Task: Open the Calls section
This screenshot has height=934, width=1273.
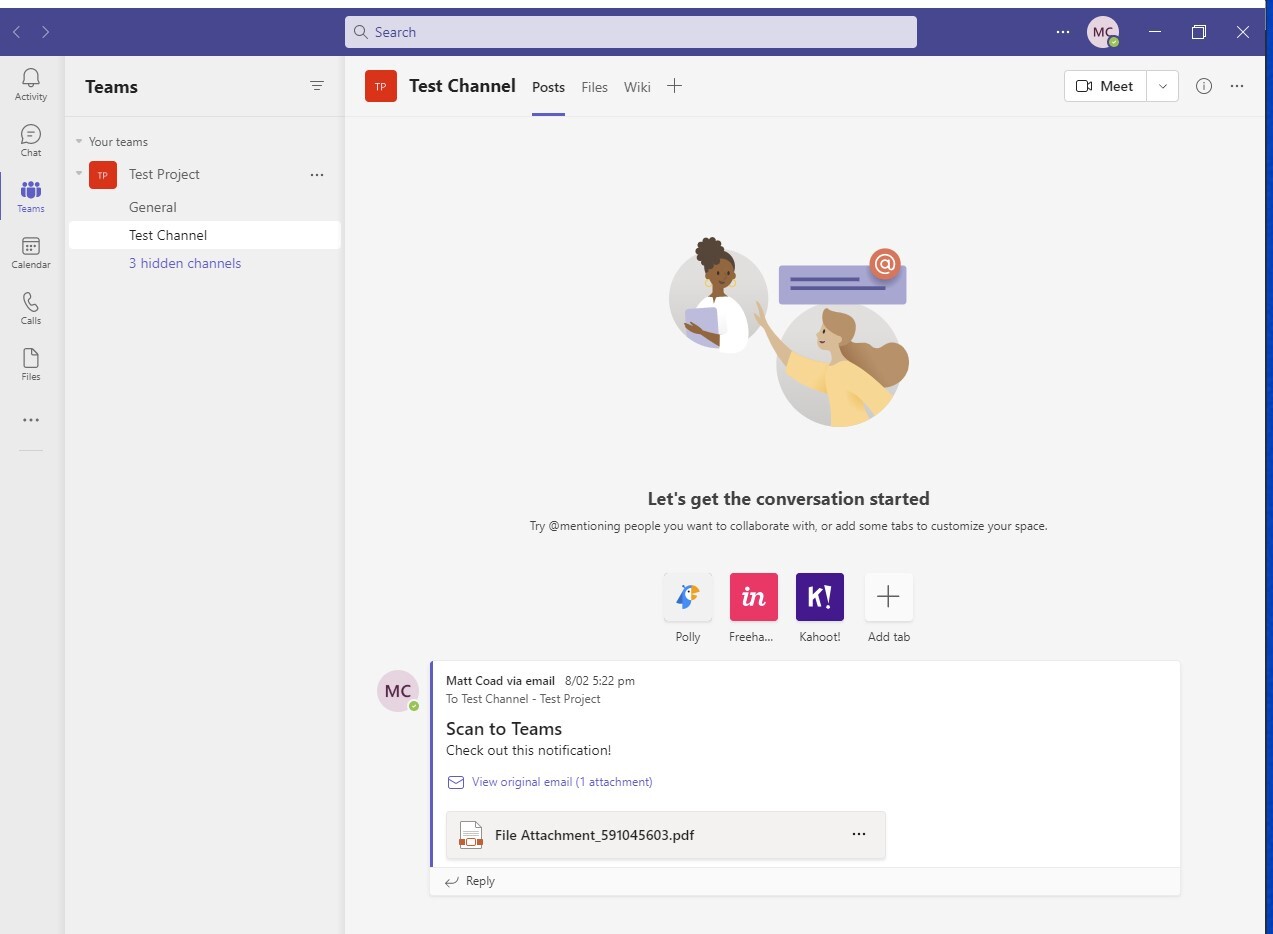Action: (x=31, y=309)
